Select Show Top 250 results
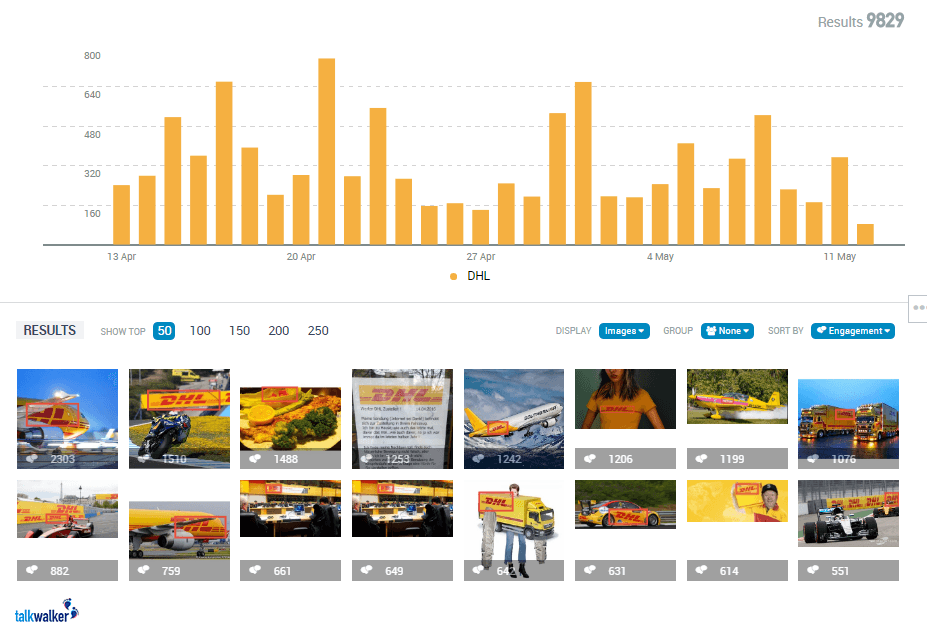The height and width of the screenshot is (624, 927). tap(318, 330)
